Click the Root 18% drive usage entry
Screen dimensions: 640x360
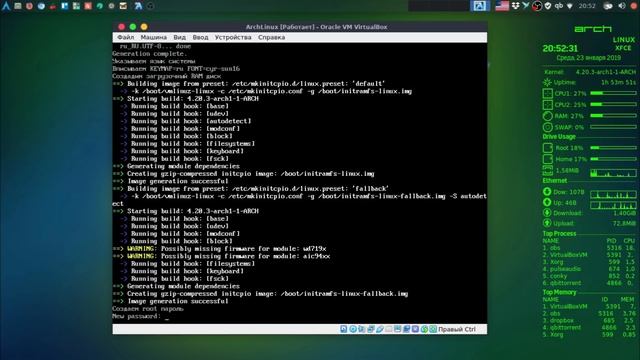click(569, 148)
